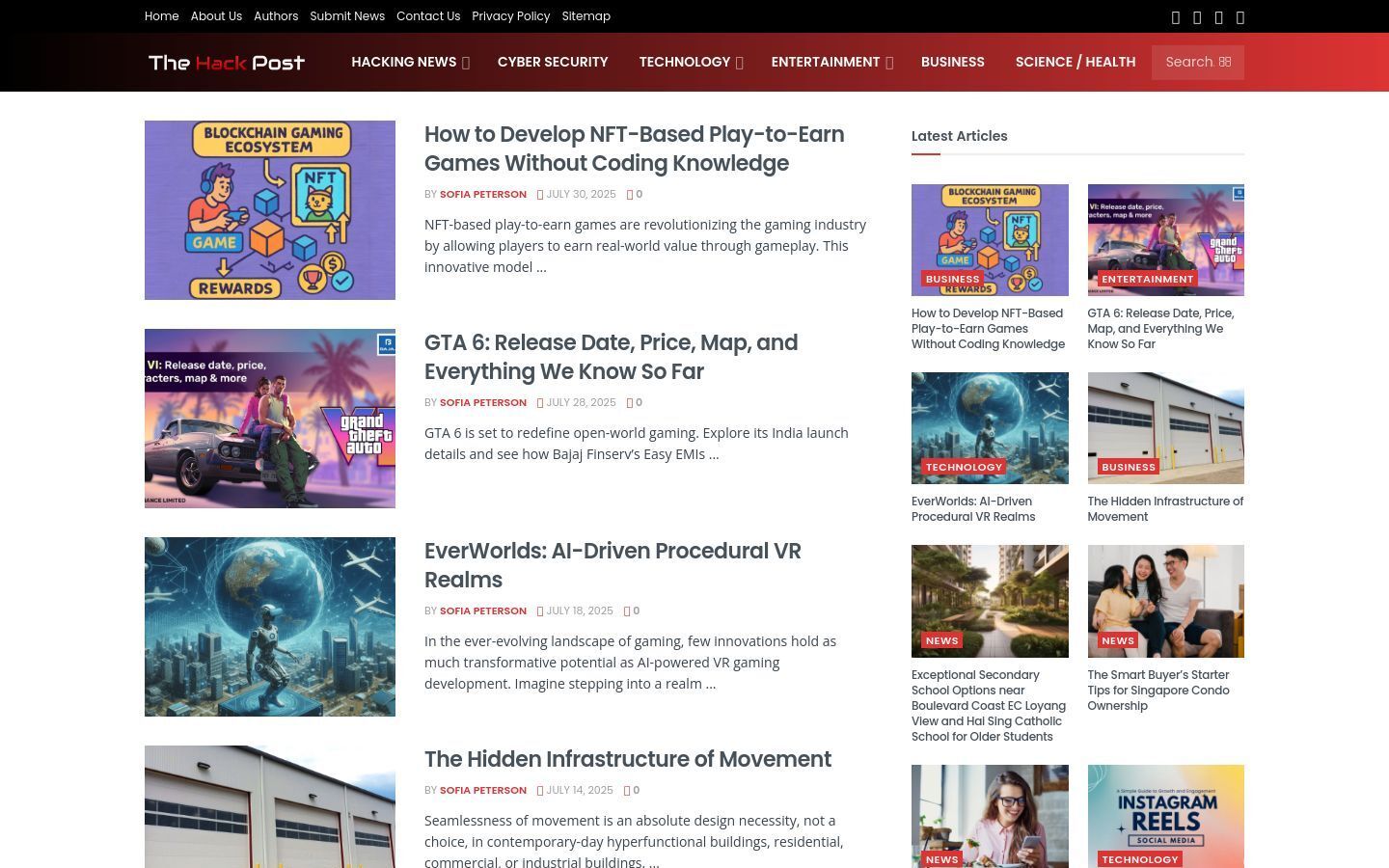Click Sofia Peterson author on Hidden Infrastructure article

pos(483,791)
